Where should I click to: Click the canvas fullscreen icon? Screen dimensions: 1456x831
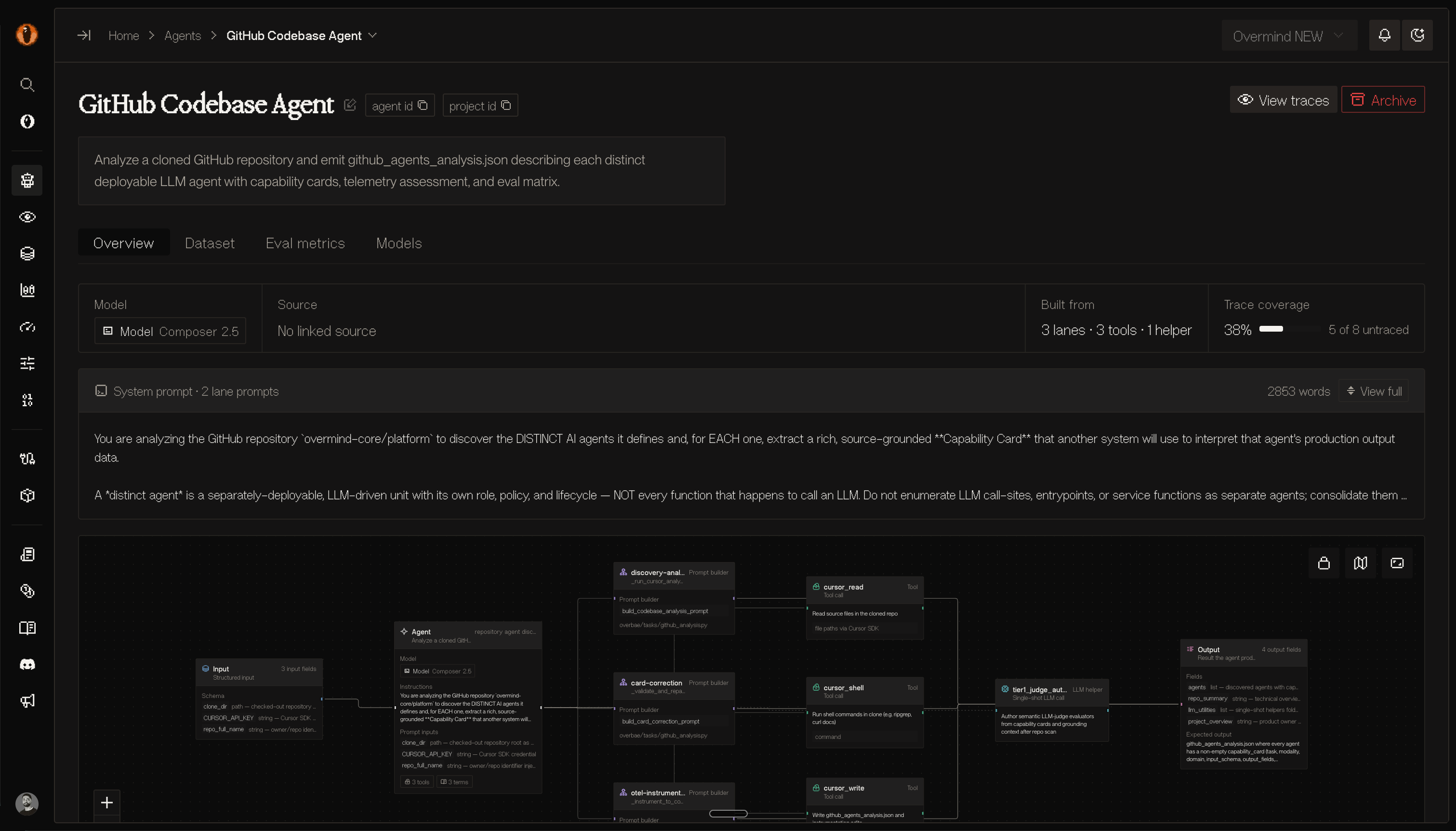point(1397,563)
